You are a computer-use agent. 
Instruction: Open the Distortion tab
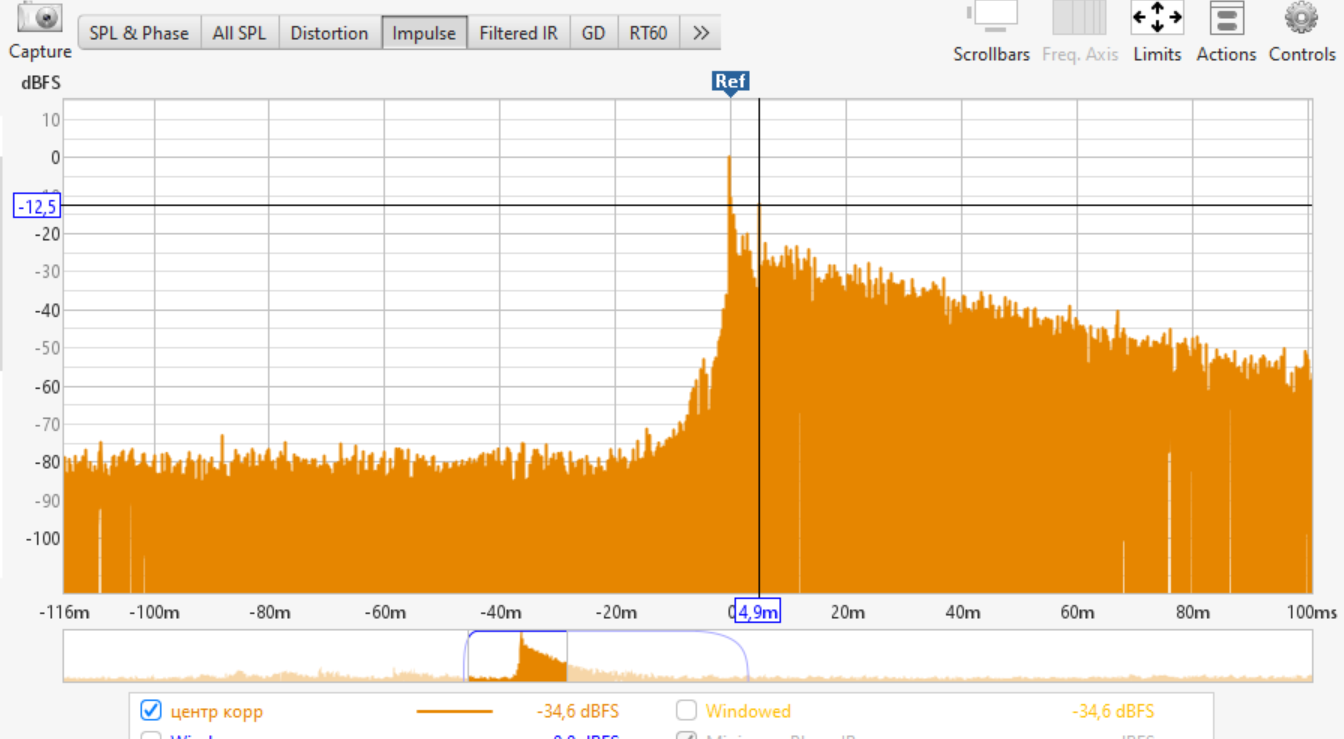pyautogui.click(x=329, y=33)
